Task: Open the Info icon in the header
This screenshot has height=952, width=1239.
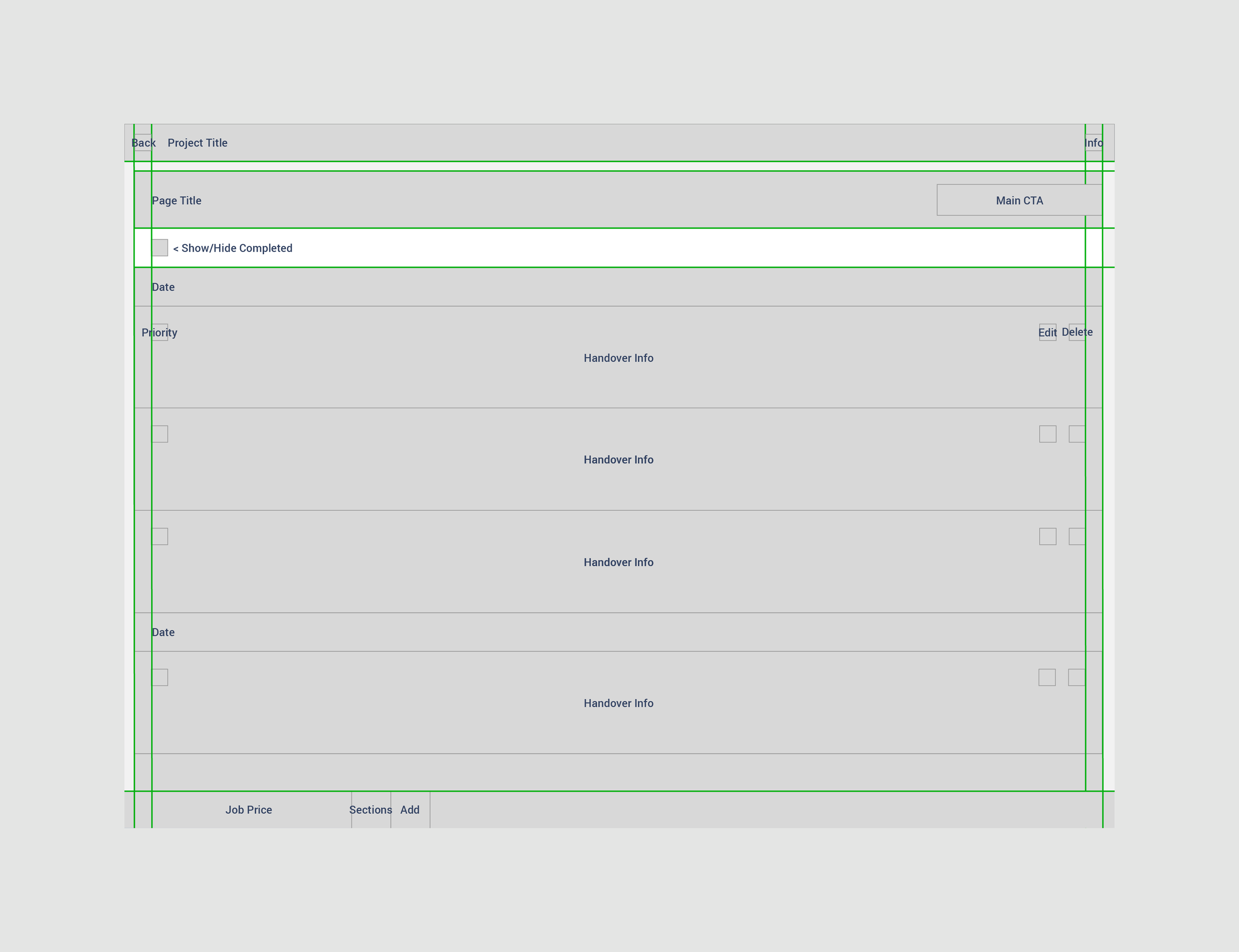Action: click(1093, 143)
